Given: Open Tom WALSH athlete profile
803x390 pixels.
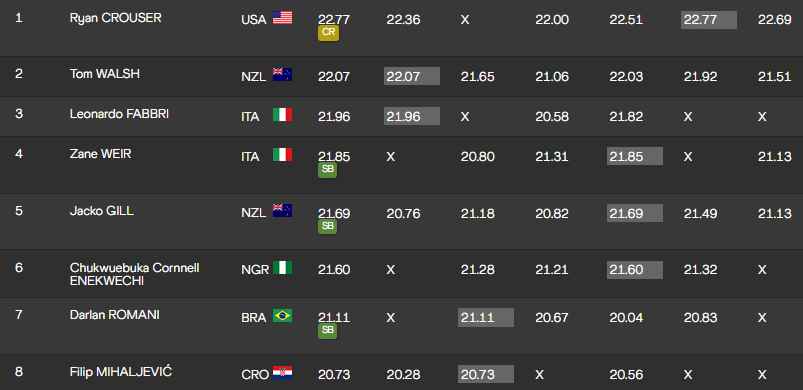Looking at the screenshot, I should point(105,74).
